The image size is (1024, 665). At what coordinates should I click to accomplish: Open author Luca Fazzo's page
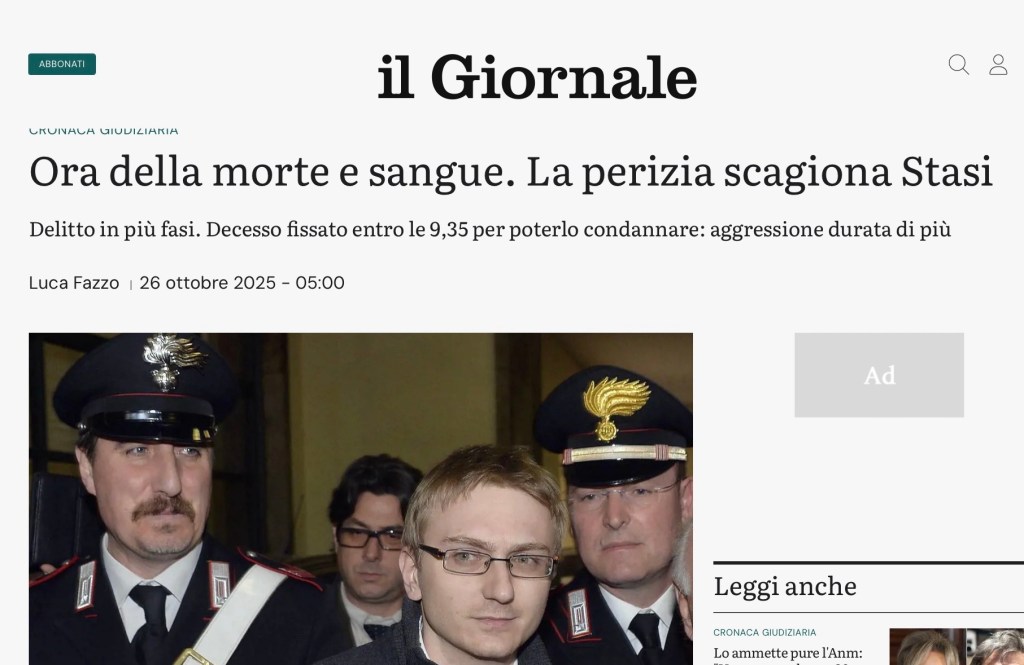click(74, 283)
